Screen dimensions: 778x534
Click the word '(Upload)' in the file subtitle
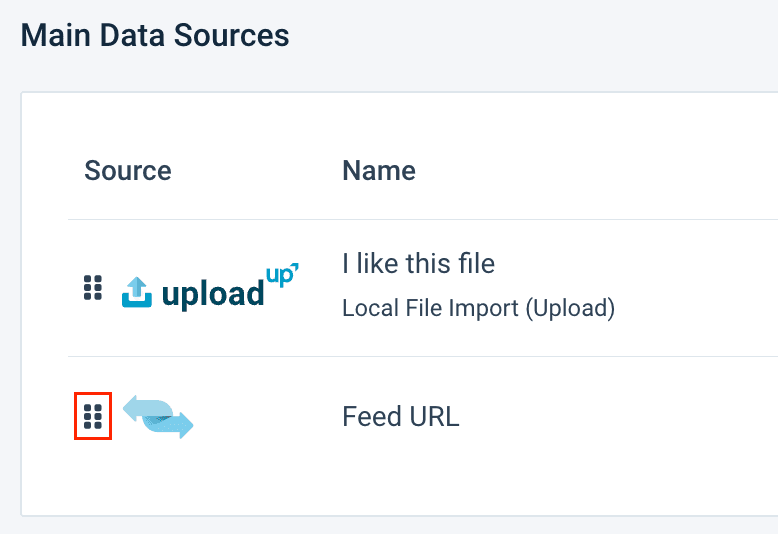point(572,308)
